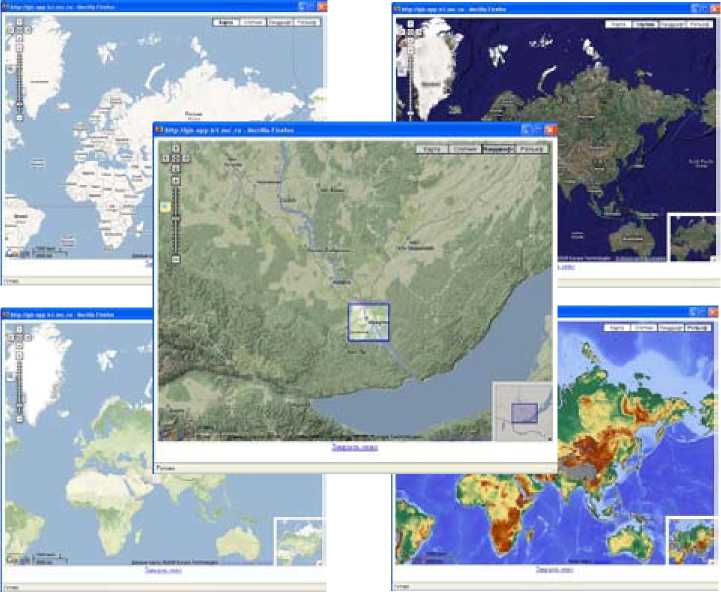The image size is (721, 592).
Task: Zoom in (plus) on center window map
Action: click(176, 181)
